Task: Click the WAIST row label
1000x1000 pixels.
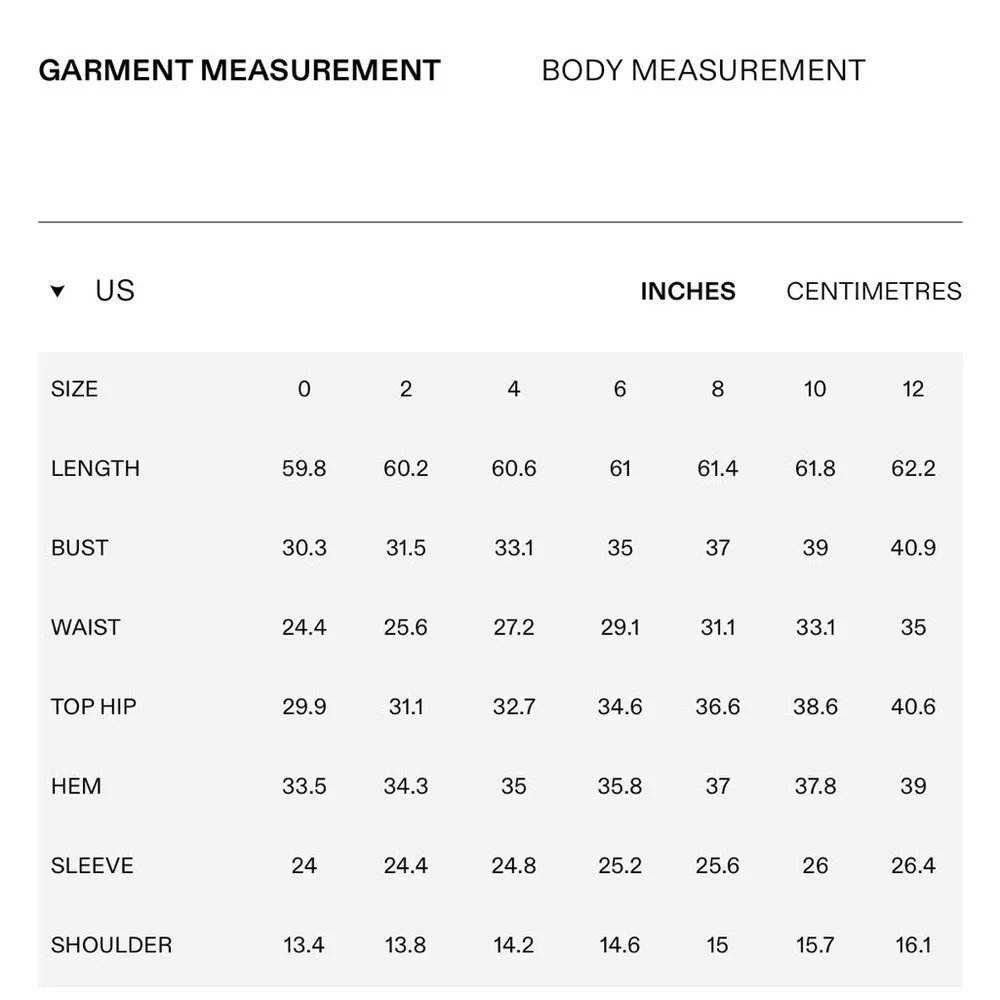Action: (85, 627)
